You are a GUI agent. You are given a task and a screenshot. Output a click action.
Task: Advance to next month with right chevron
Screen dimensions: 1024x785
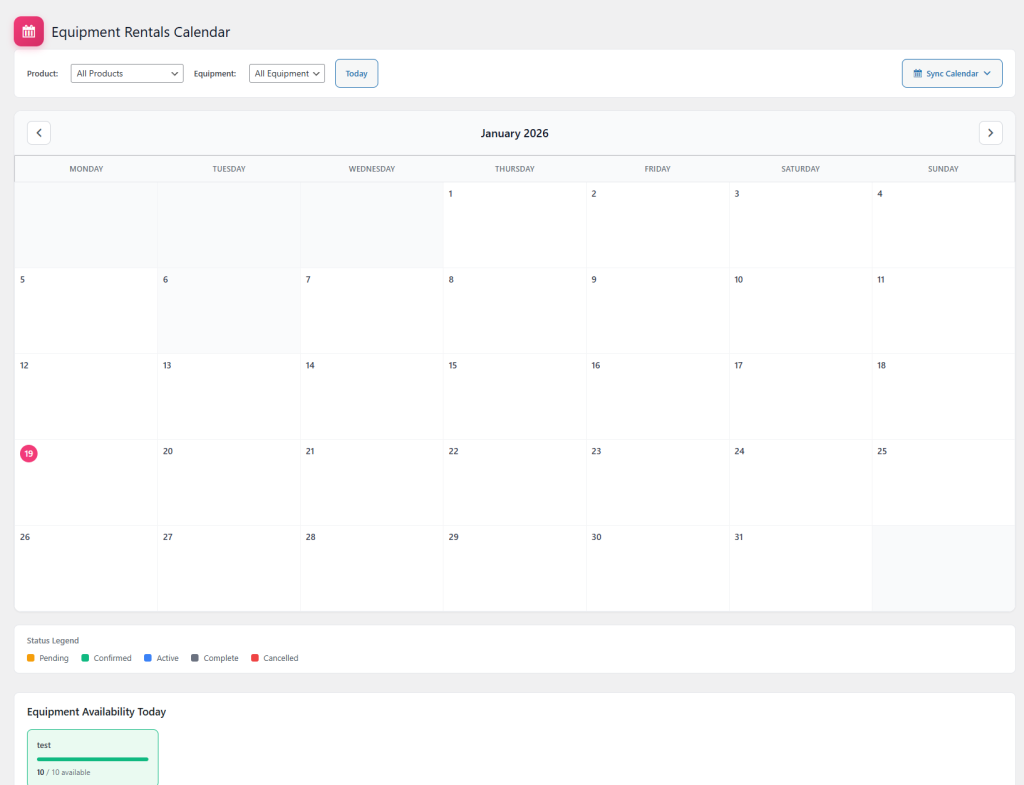[x=990, y=133]
